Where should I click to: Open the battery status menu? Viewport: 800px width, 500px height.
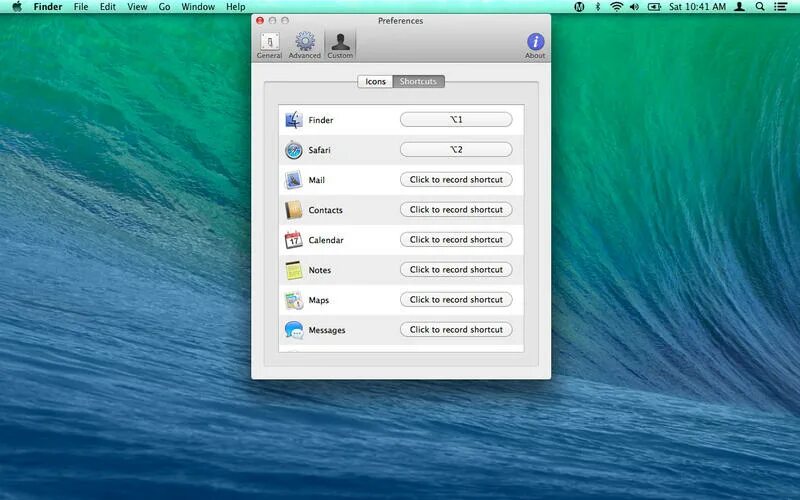(x=654, y=7)
